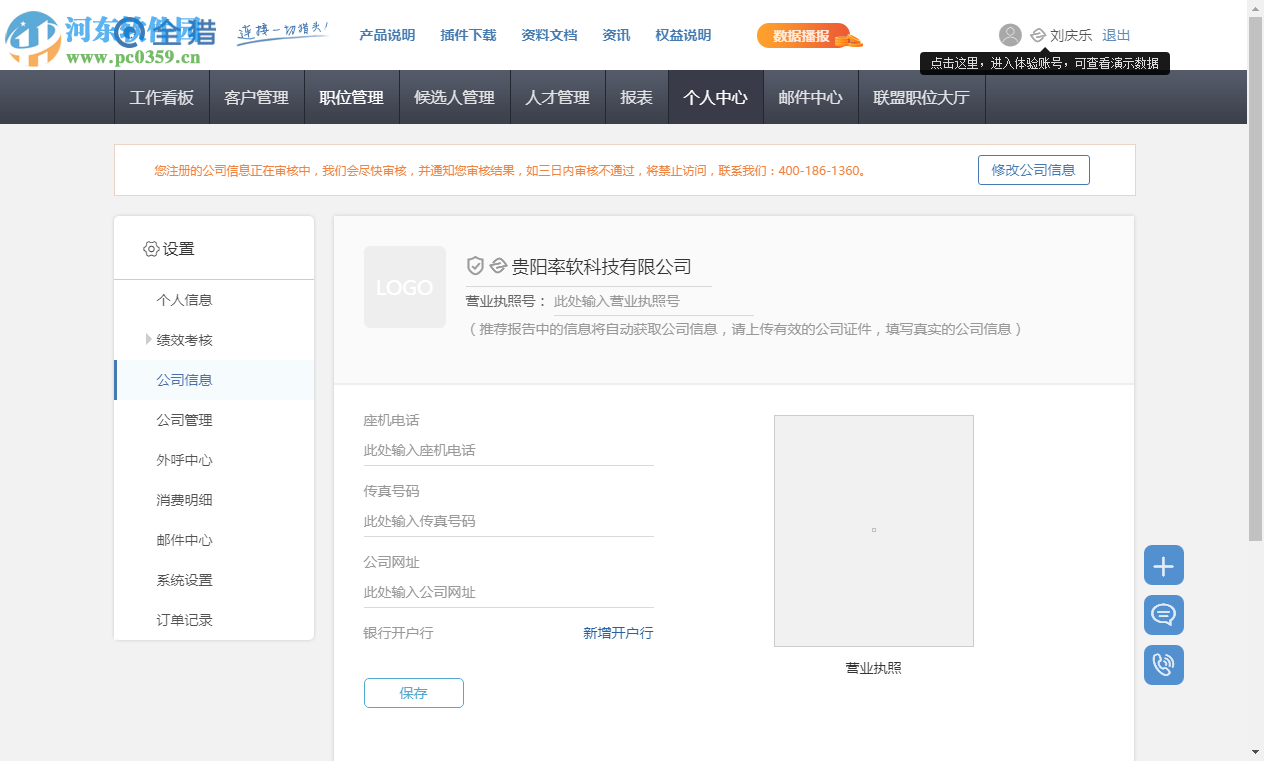Screen dimensions: 1264x761
Task: Select 外呼中心 in the sidebar
Action: coord(214,460)
